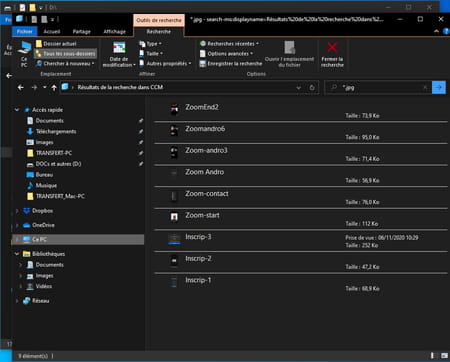Click Ouvrir l'emplacement du fichier
This screenshot has height=362, width=450.
point(289,54)
